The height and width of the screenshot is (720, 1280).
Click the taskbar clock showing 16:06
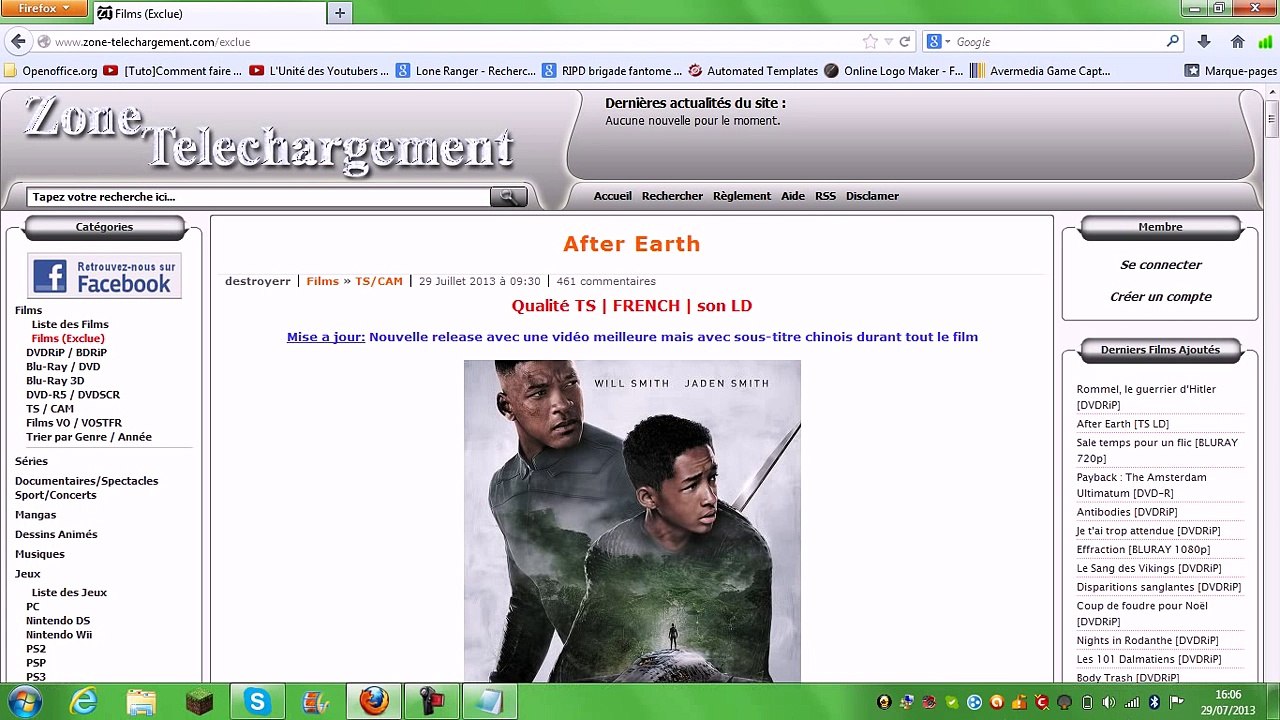(1228, 702)
